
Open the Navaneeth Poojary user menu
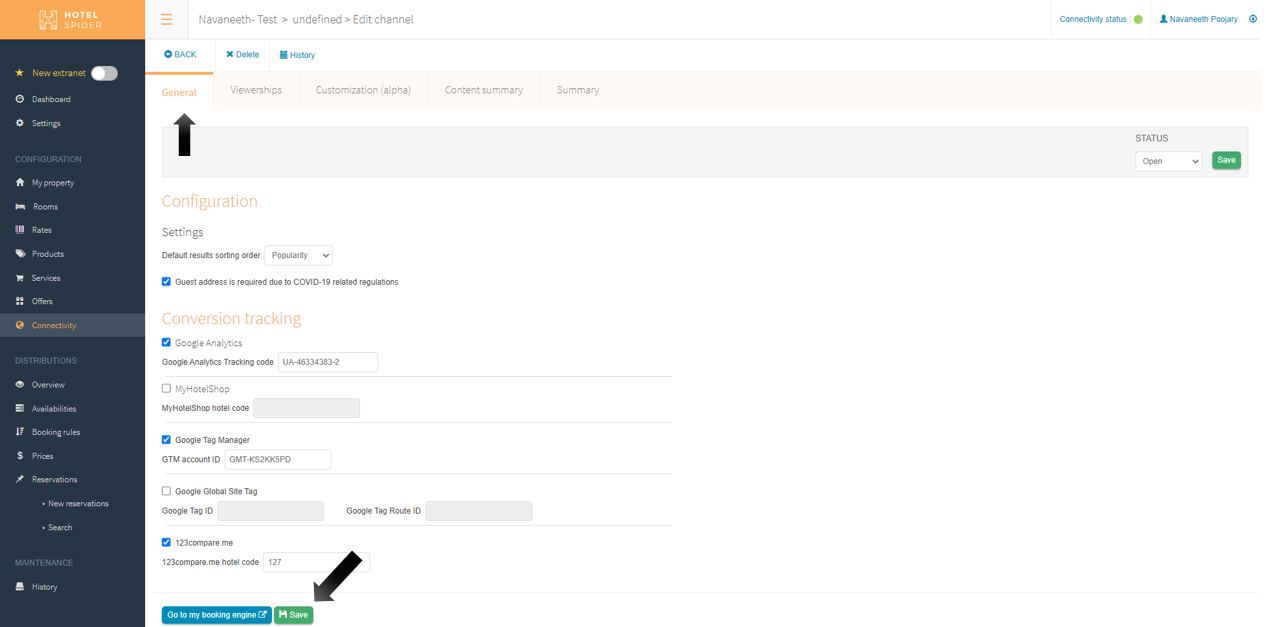coord(1198,19)
